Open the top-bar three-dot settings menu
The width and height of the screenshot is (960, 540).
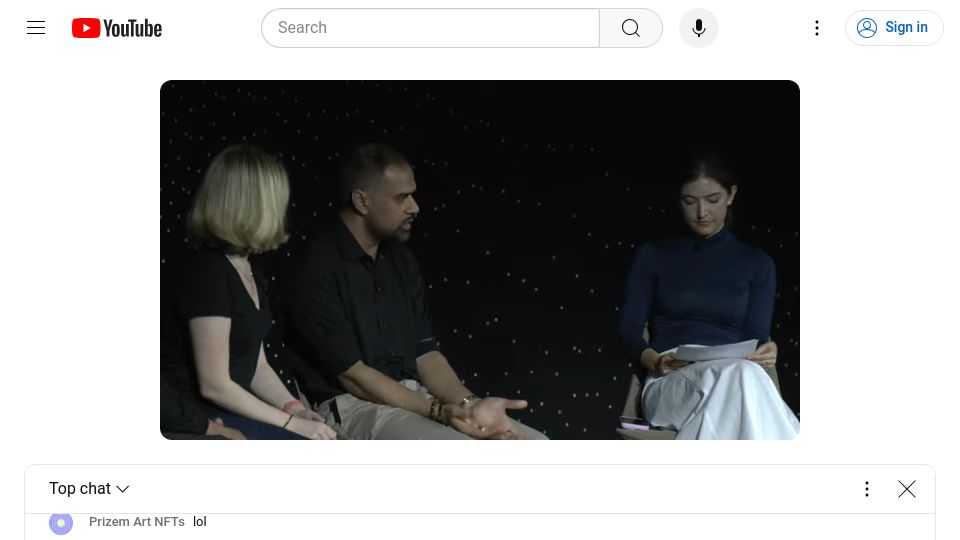click(x=817, y=28)
